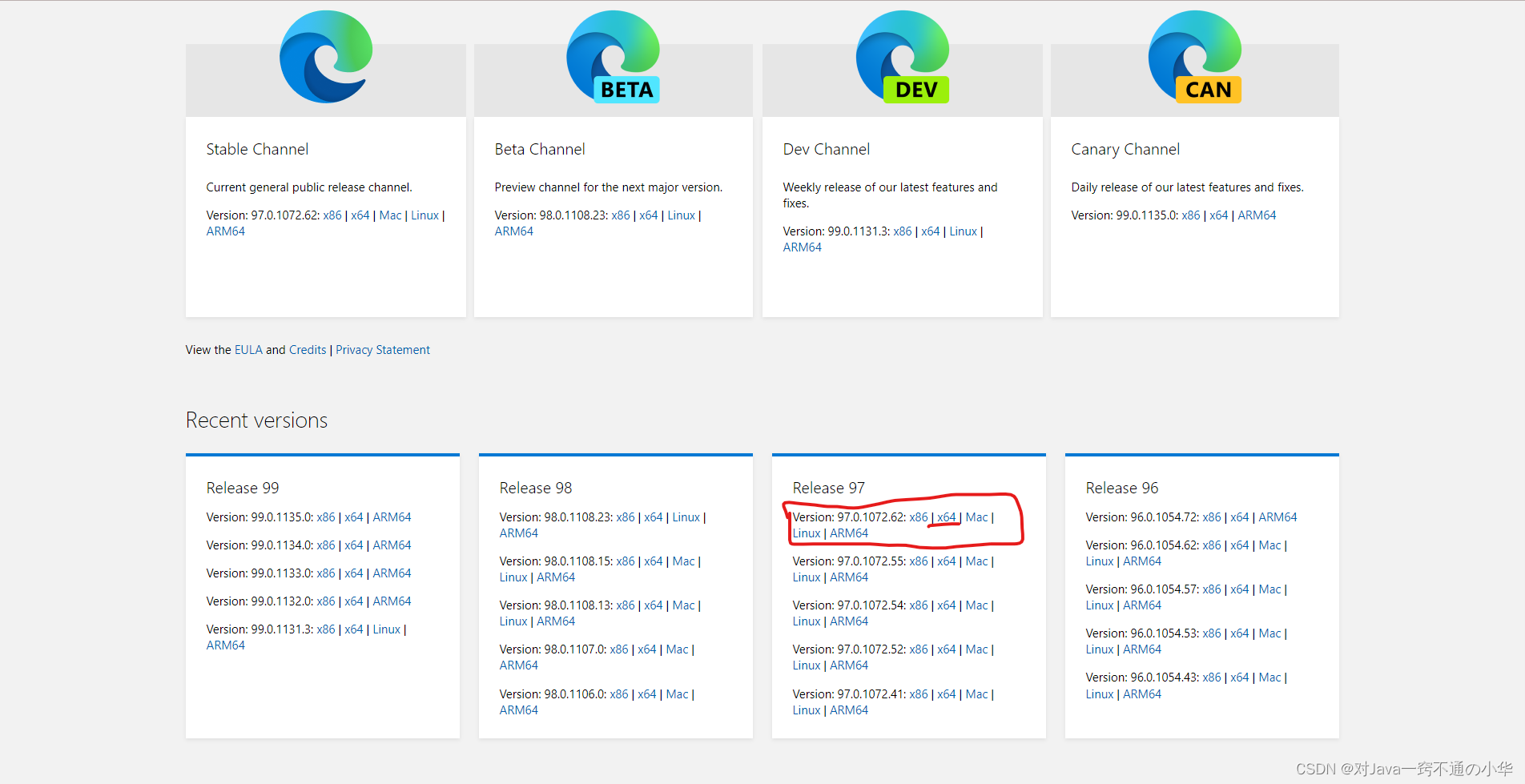Click the Recent versions heading
This screenshot has height=784, width=1525.
point(256,420)
